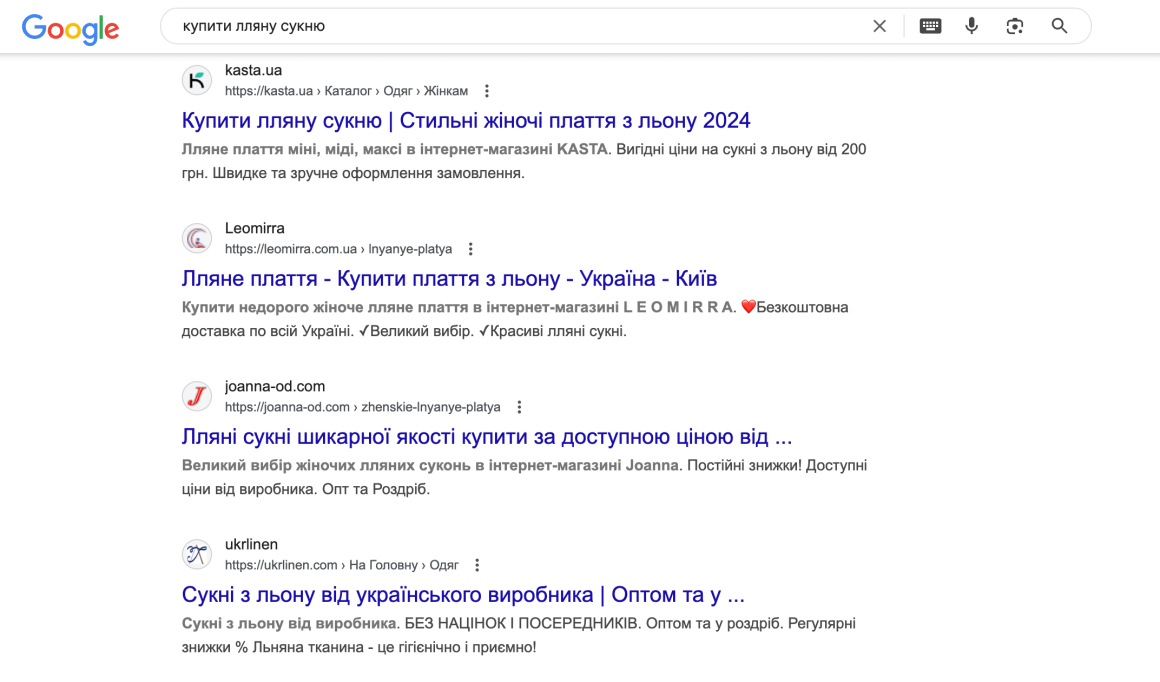Click the magnifying glass search button
Image resolution: width=1160 pixels, height=682 pixels.
point(1059,26)
